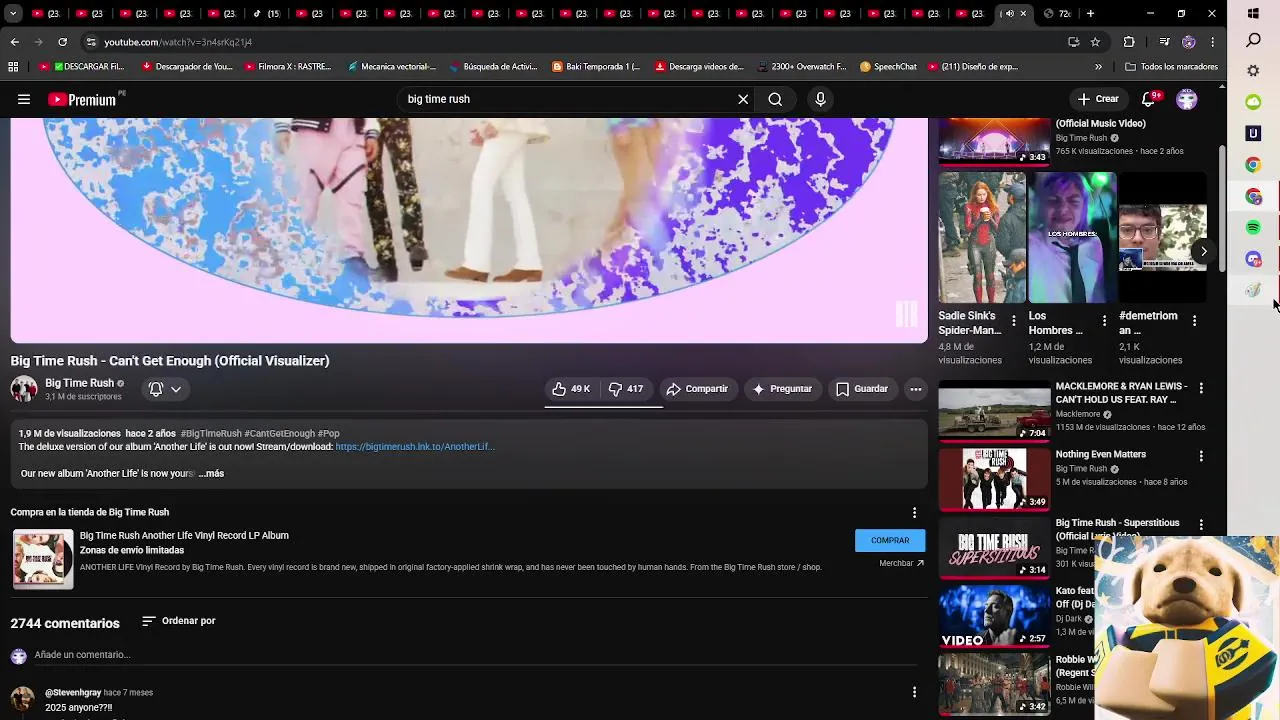Go back in browser
The width and height of the screenshot is (1280, 720).
coord(14,42)
